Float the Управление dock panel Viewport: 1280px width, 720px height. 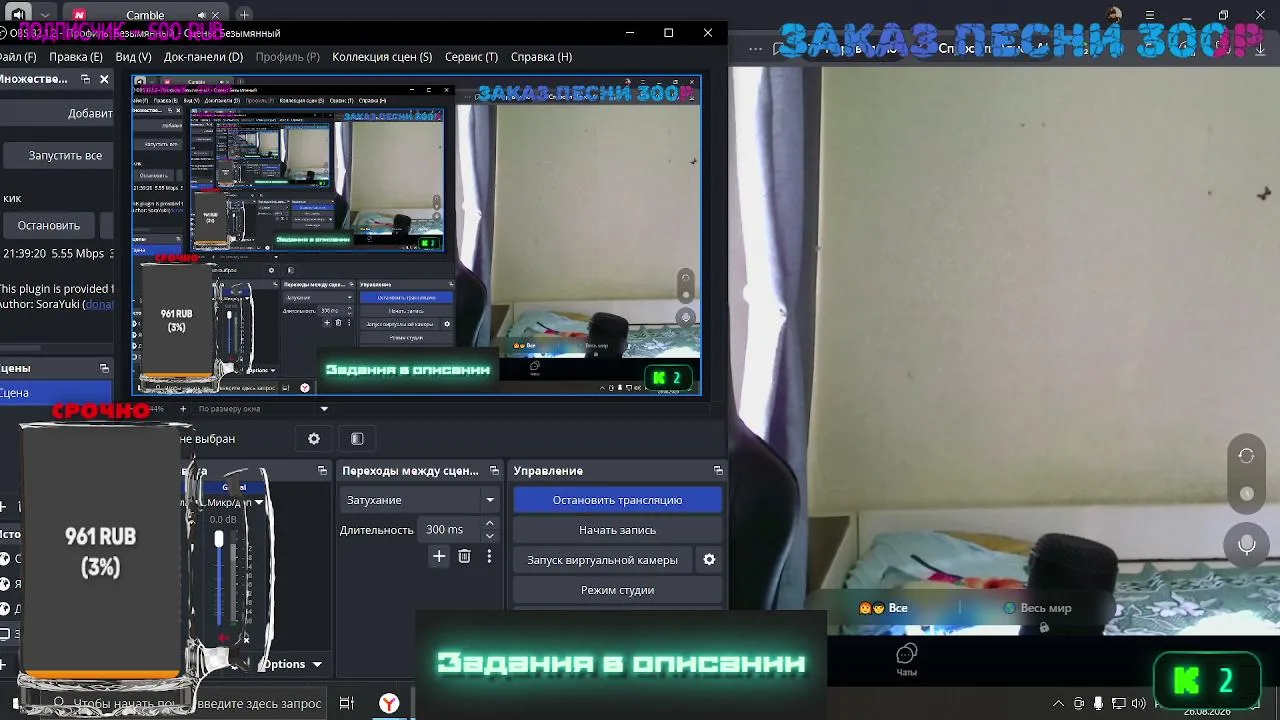coord(718,471)
